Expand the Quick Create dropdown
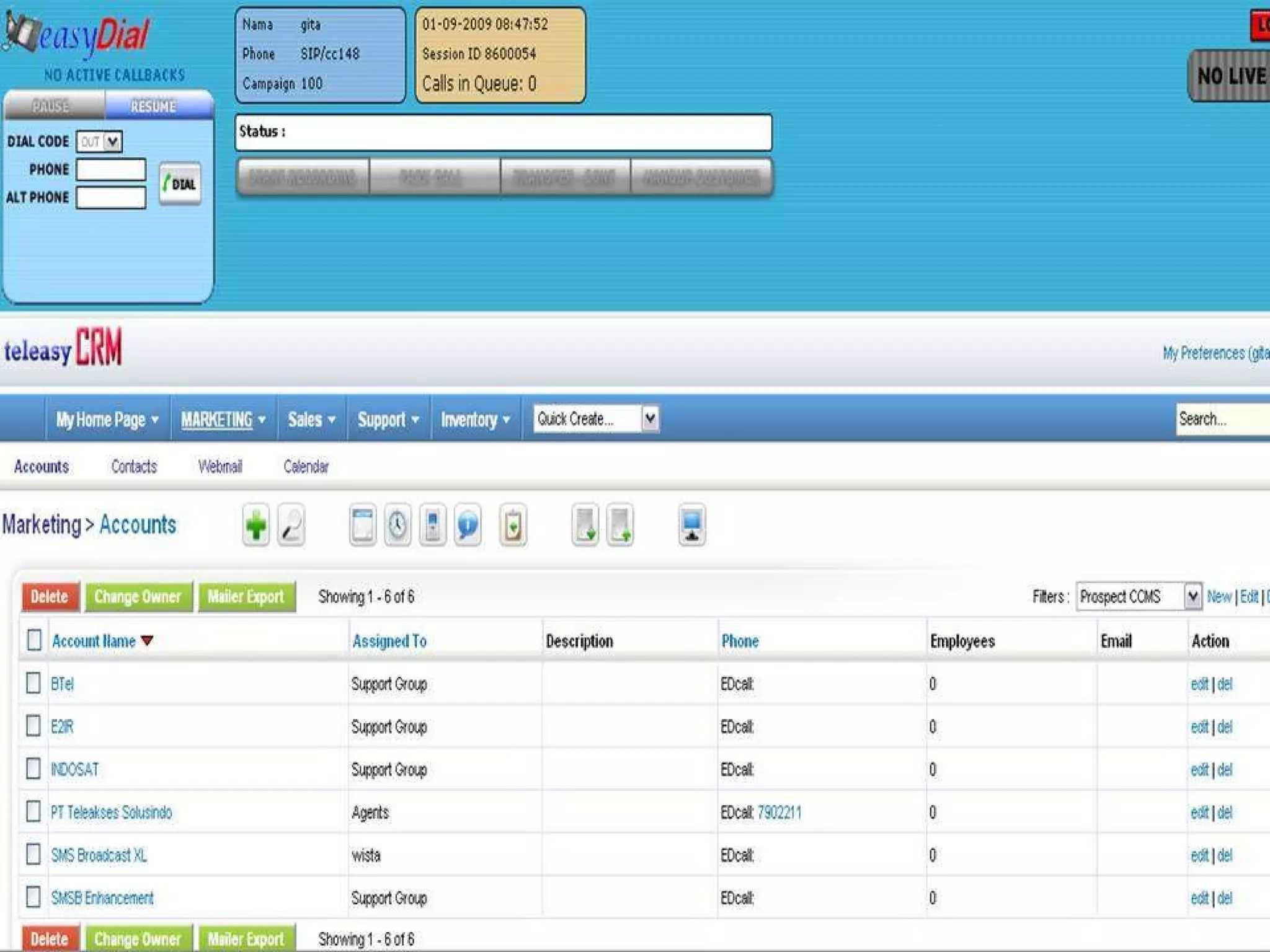The width and height of the screenshot is (1270, 952). [x=649, y=418]
